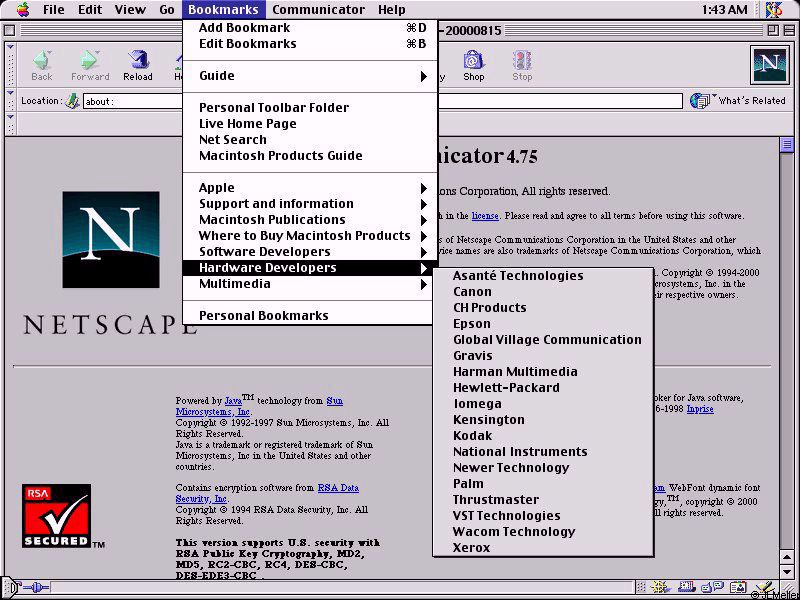Click the vertical scrollbar up arrow
This screenshot has width=800, height=600.
point(787,557)
